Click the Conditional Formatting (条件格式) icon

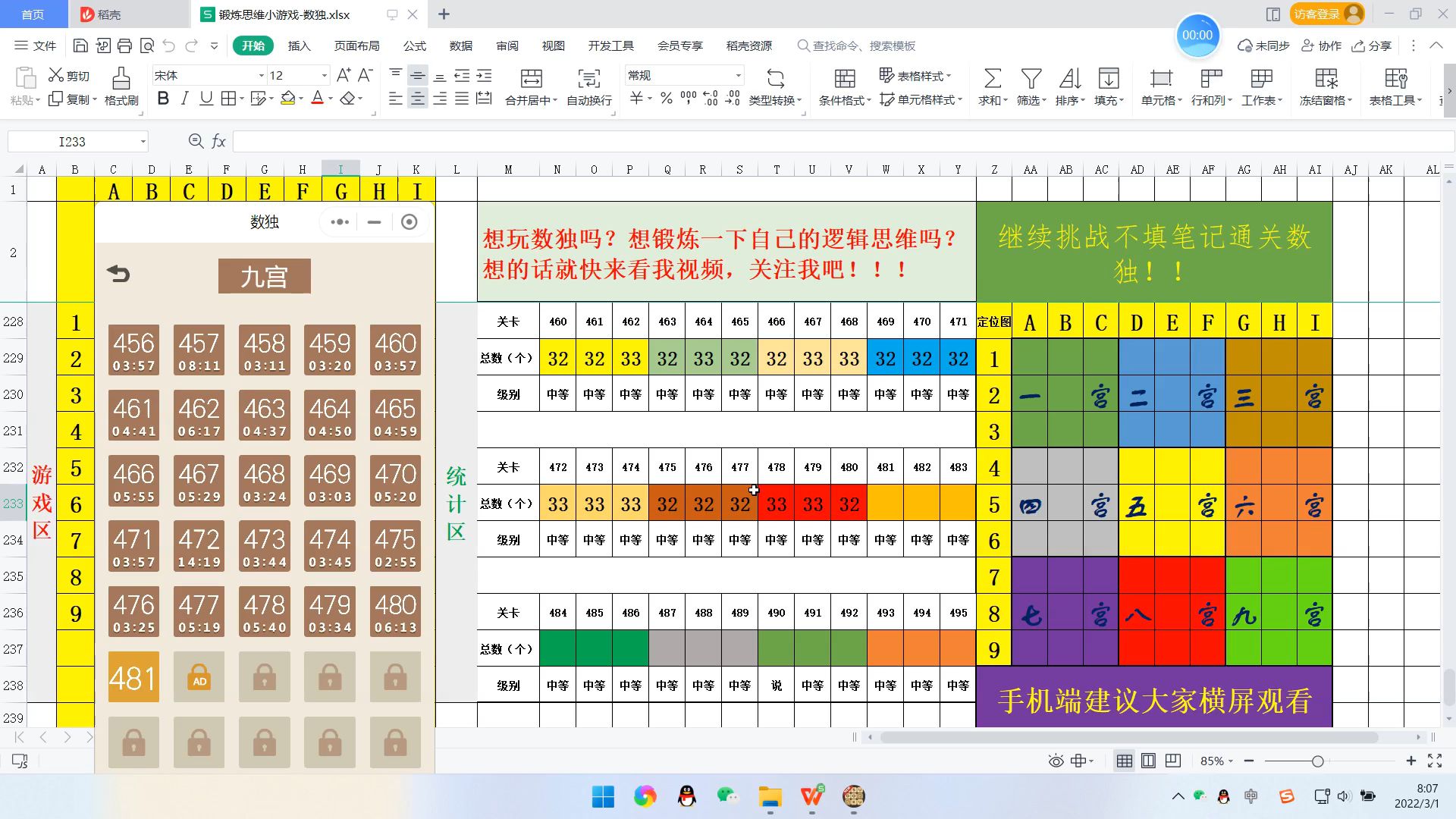[844, 78]
